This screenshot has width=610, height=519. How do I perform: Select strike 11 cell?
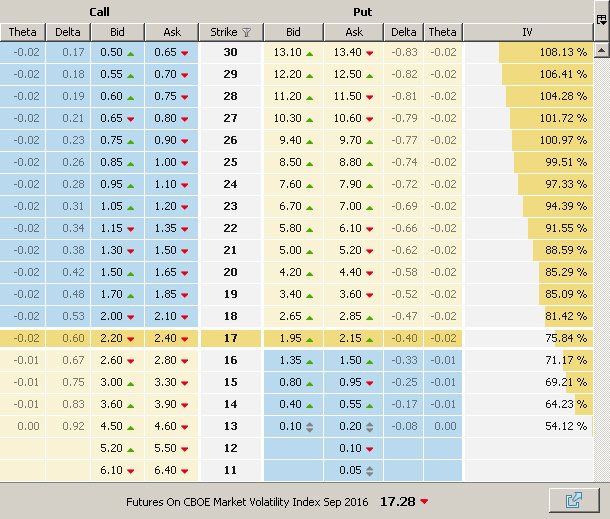coord(231,470)
